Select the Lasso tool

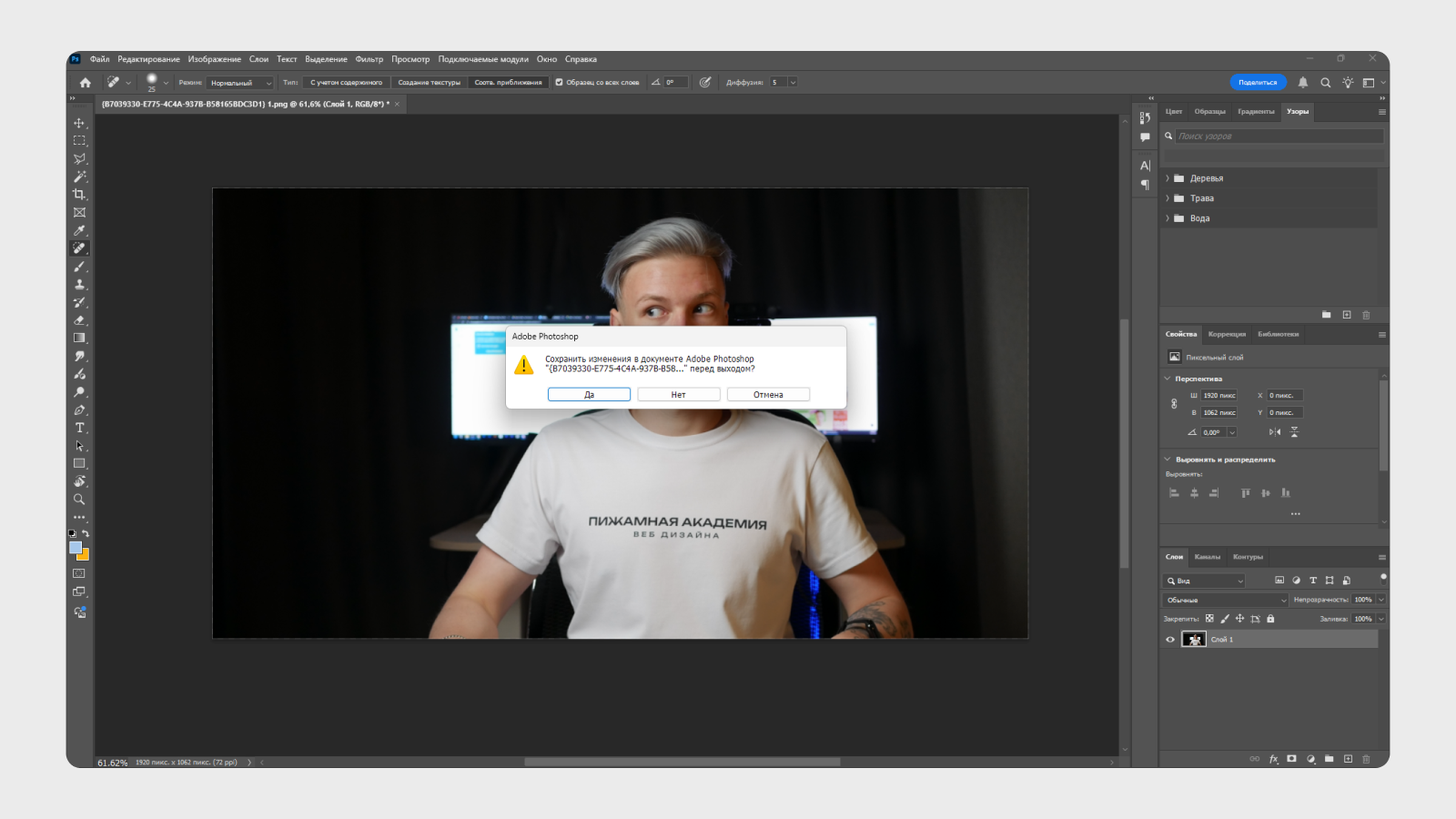click(x=79, y=158)
